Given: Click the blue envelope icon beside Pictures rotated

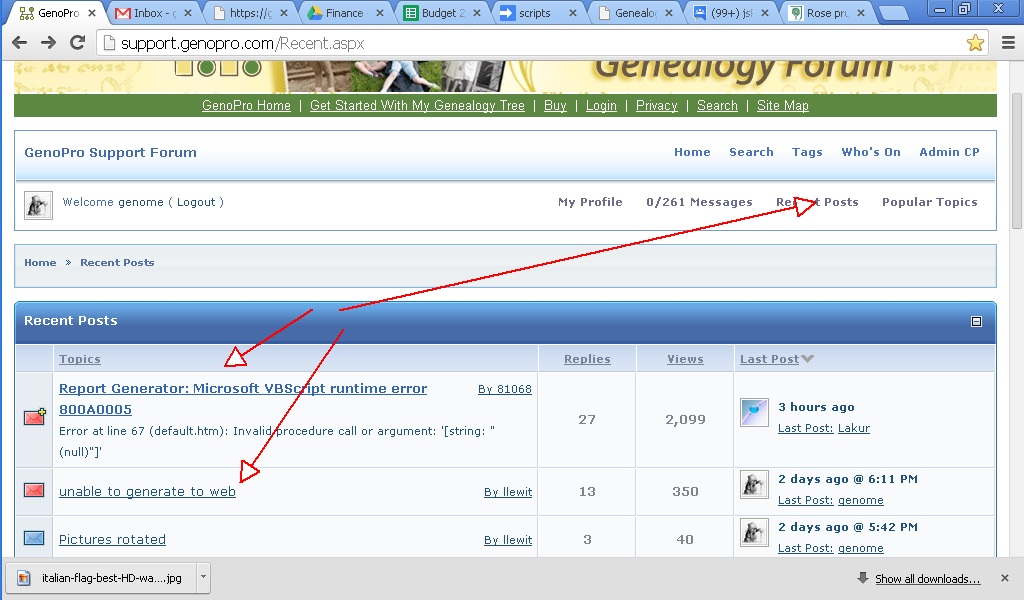Looking at the screenshot, I should pyautogui.click(x=34, y=538).
